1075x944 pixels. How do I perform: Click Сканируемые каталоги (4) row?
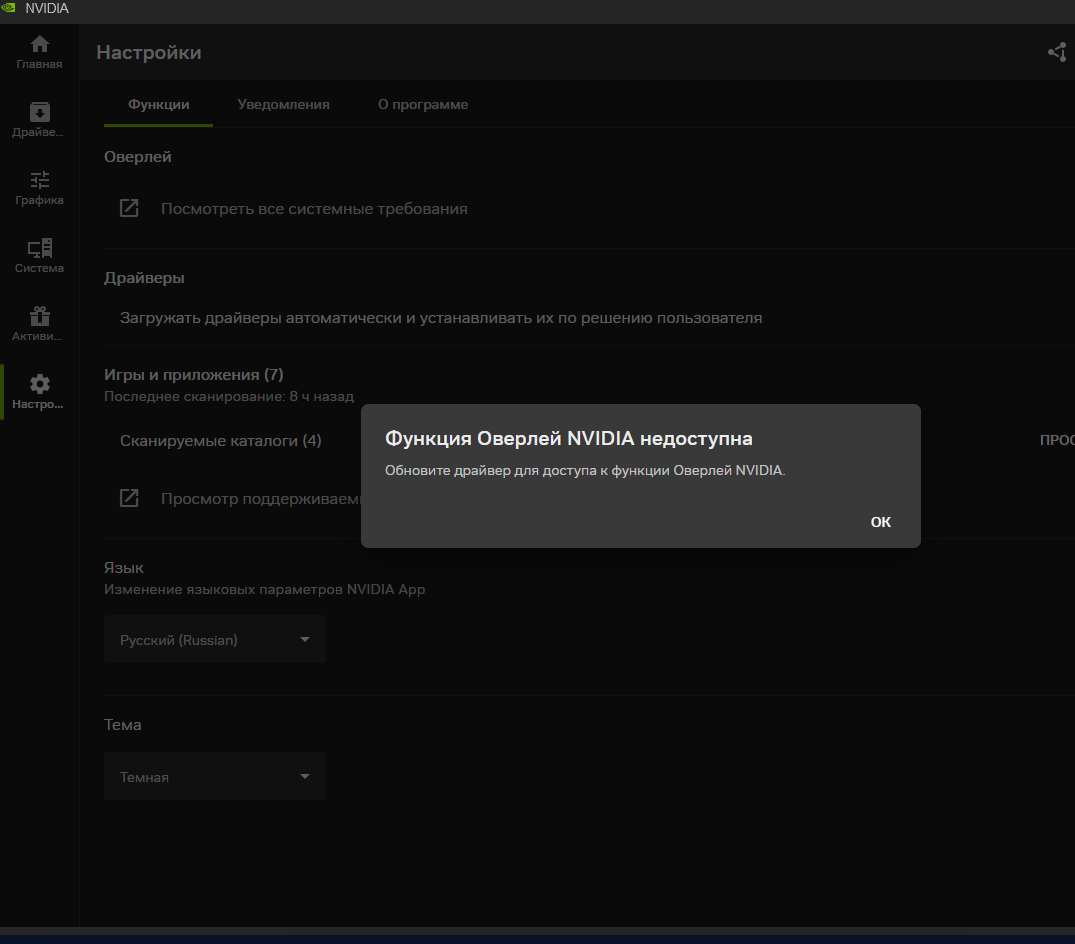(221, 441)
